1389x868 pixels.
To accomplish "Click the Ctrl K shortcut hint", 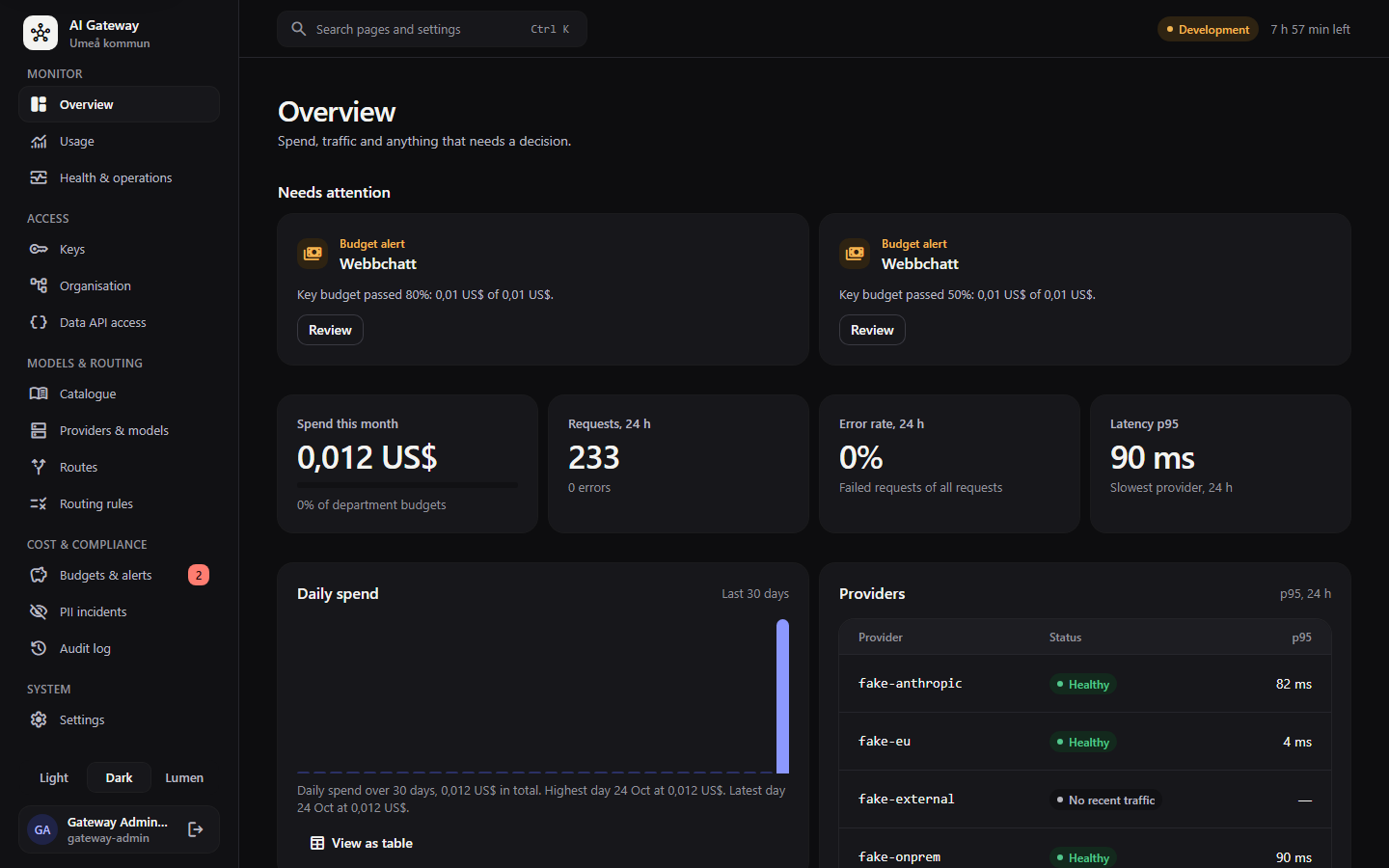I will pyautogui.click(x=550, y=29).
